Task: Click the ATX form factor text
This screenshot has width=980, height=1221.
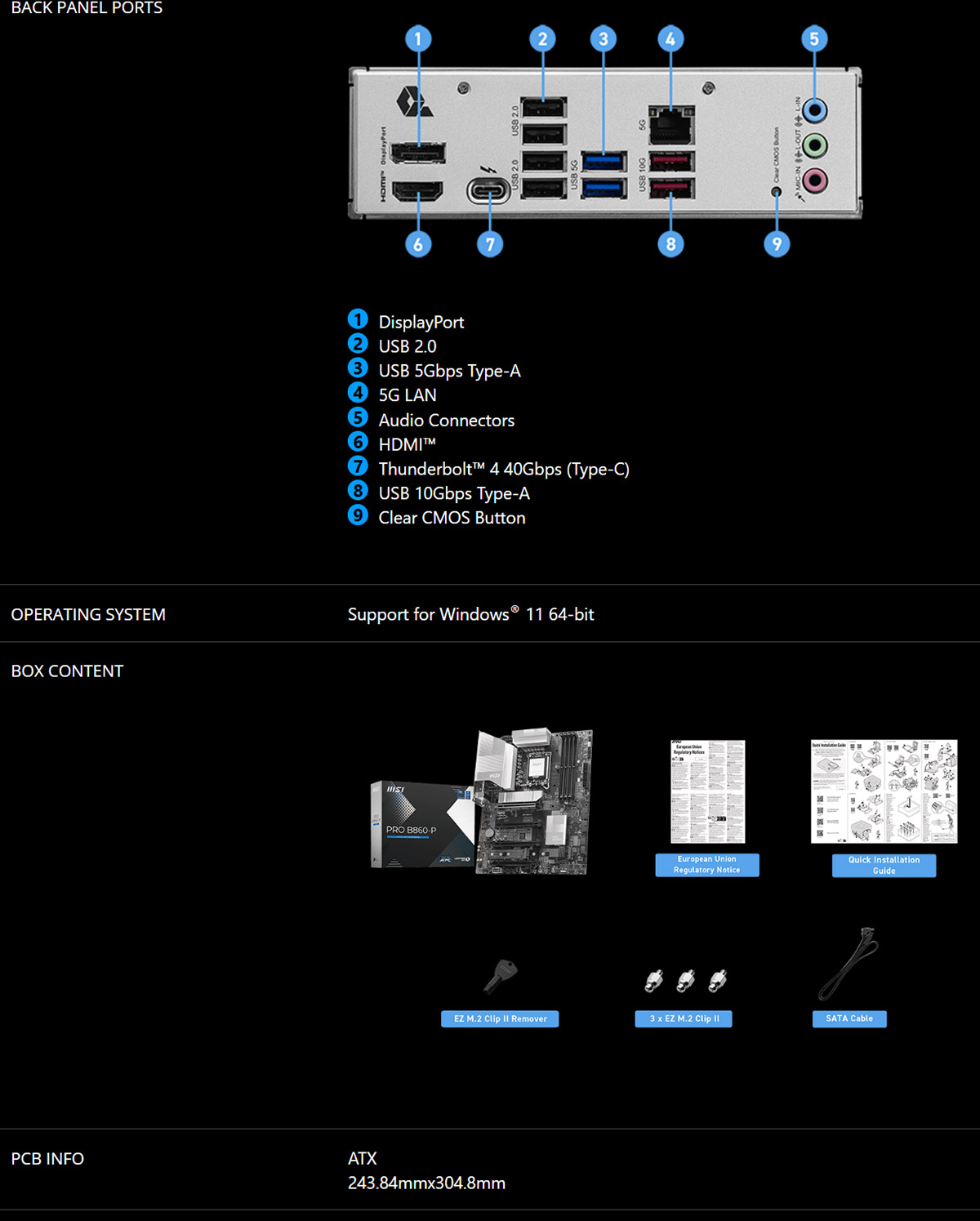Action: pyautogui.click(x=363, y=1158)
